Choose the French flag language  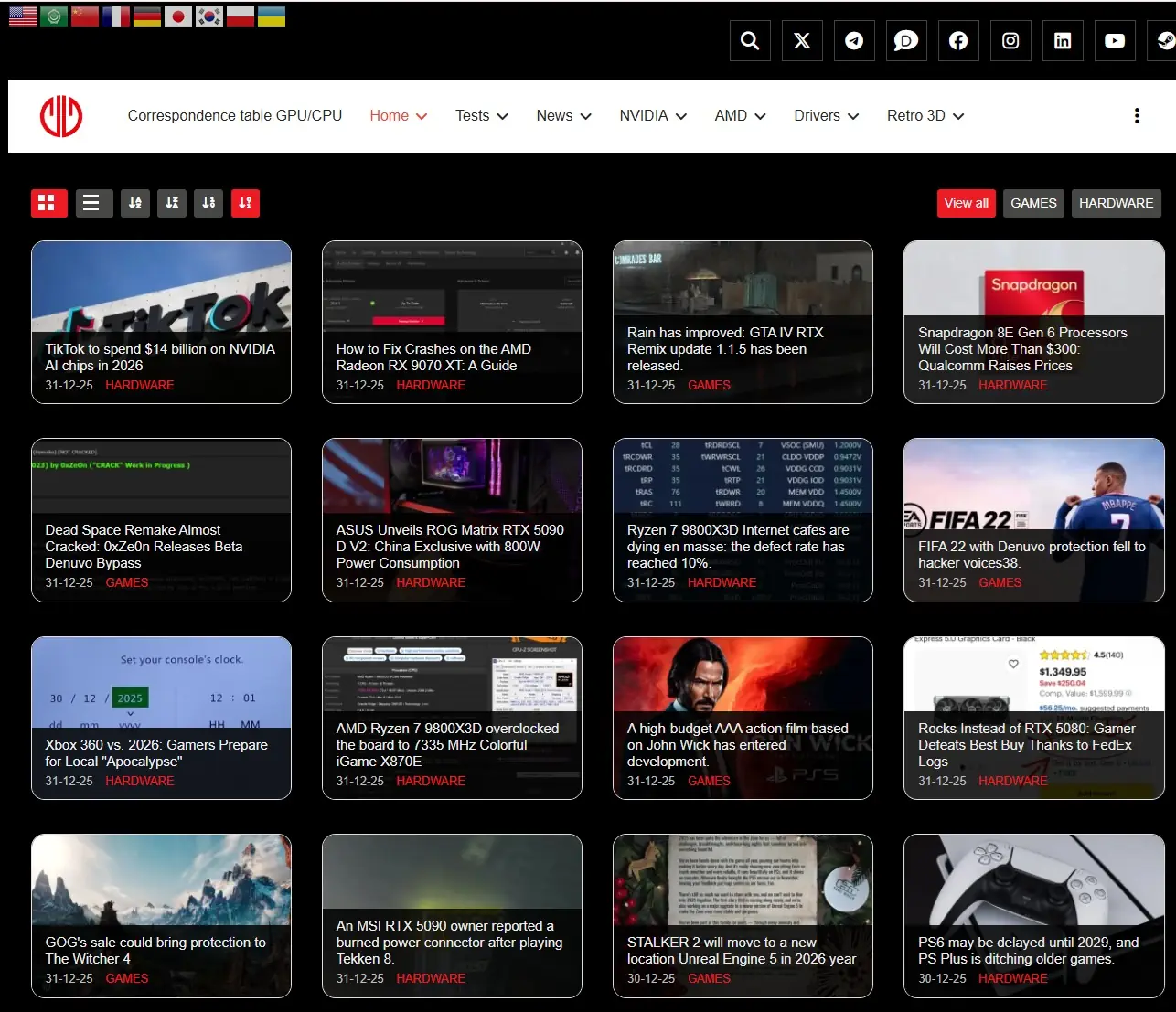[116, 16]
